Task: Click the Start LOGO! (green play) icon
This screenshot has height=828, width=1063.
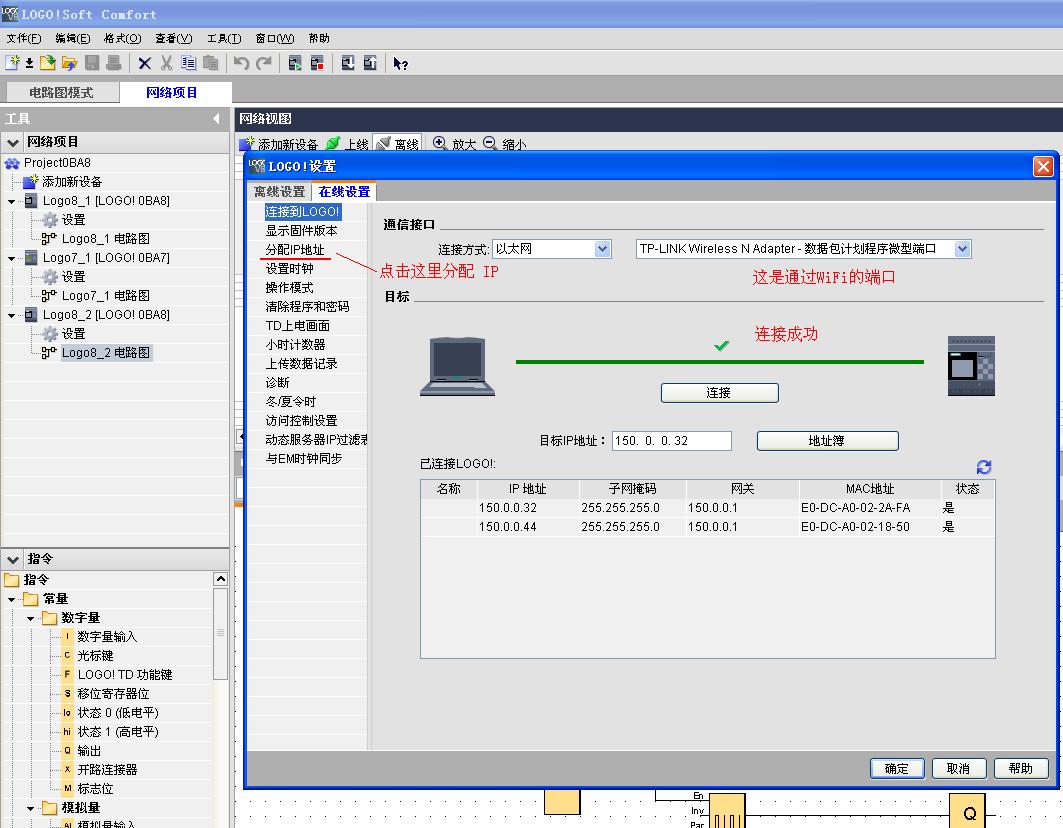Action: (x=295, y=63)
